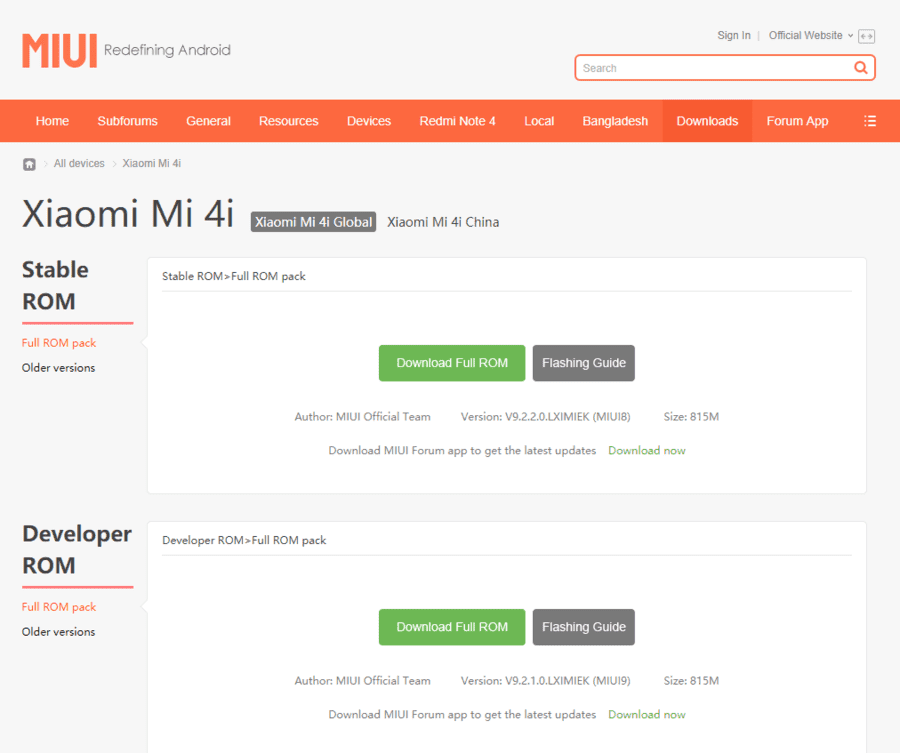Toggle the page width switch icon
The width and height of the screenshot is (900, 753).
[866, 36]
